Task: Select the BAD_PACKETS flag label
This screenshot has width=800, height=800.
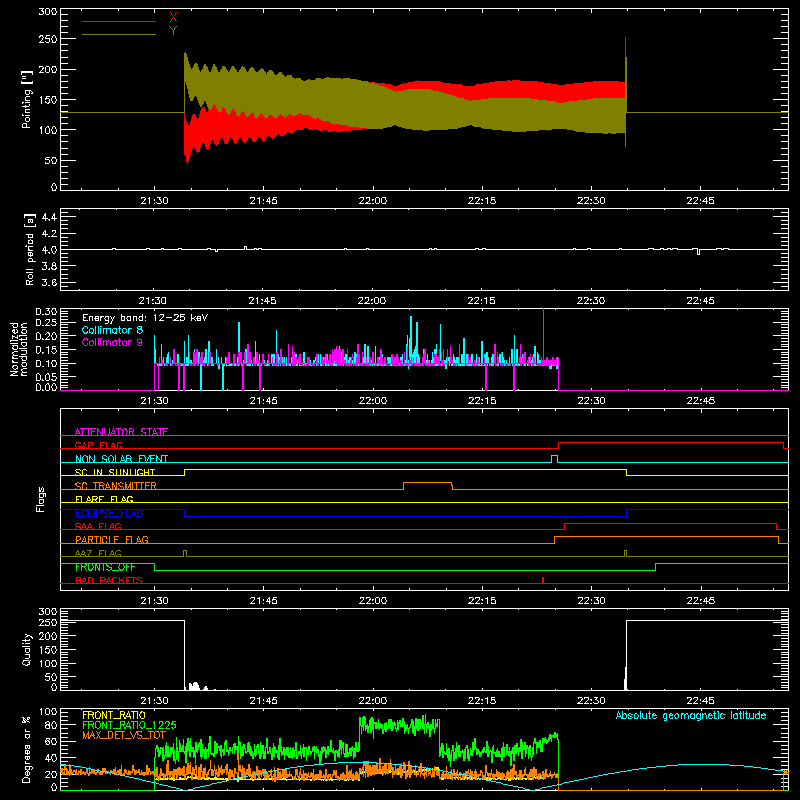Action: point(109,580)
